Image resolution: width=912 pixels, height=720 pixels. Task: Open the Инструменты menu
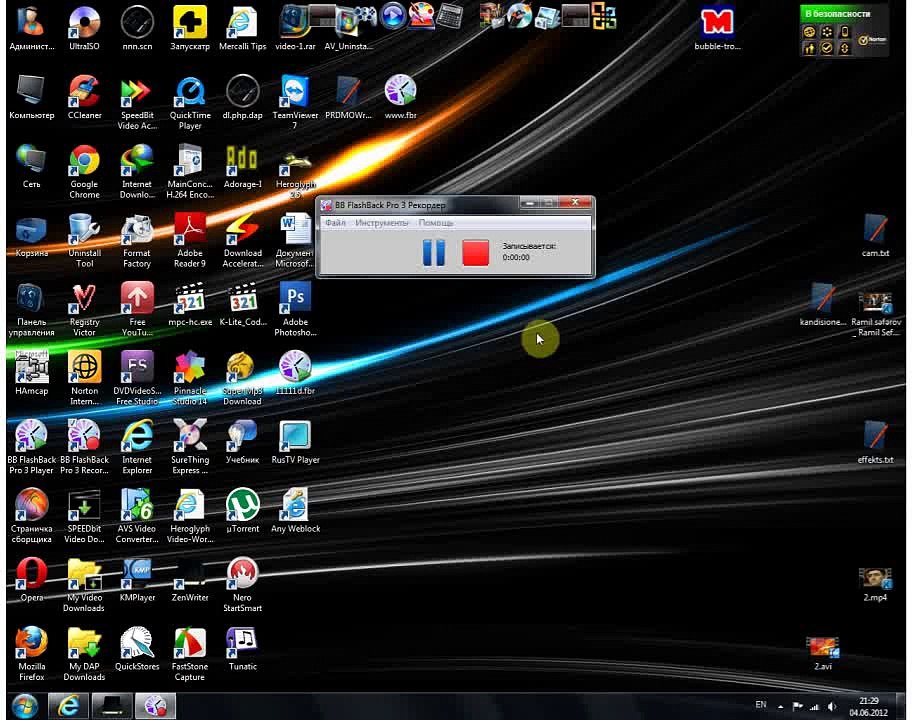382,223
